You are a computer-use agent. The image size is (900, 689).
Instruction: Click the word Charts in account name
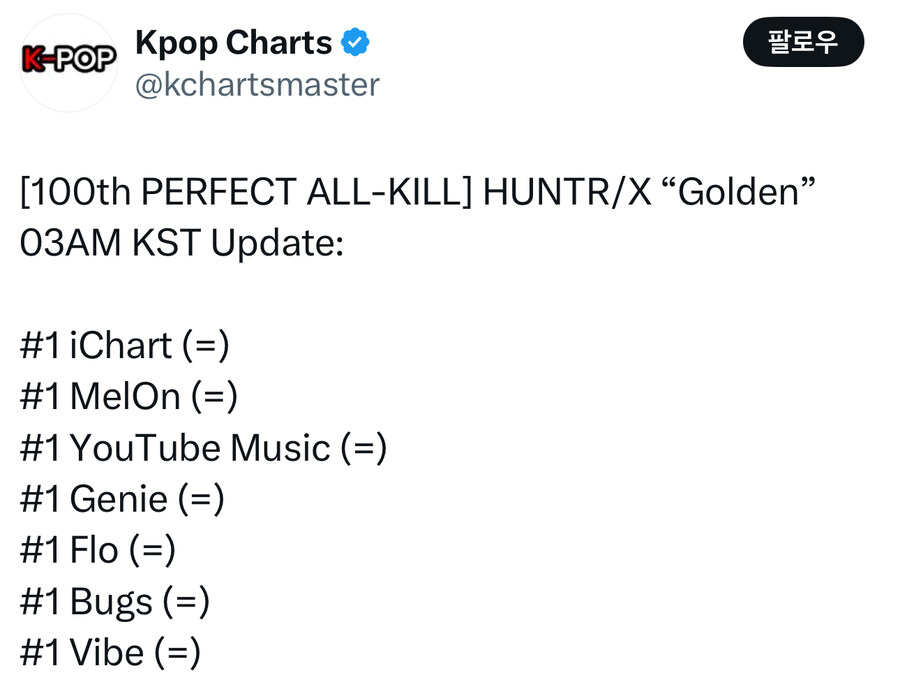click(x=278, y=43)
